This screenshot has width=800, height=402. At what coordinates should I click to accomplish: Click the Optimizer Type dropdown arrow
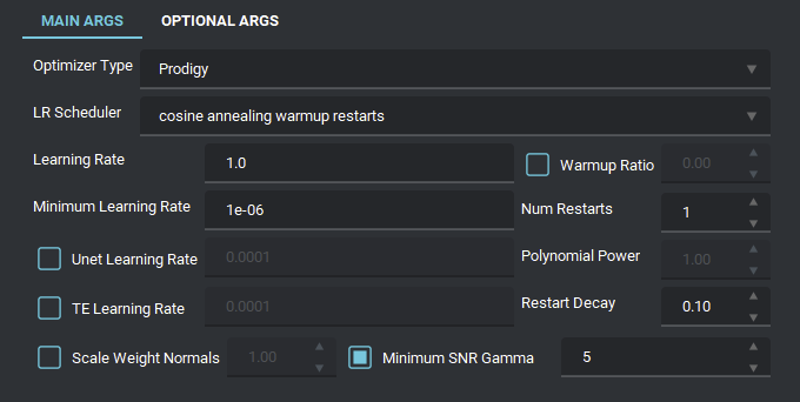(x=751, y=69)
